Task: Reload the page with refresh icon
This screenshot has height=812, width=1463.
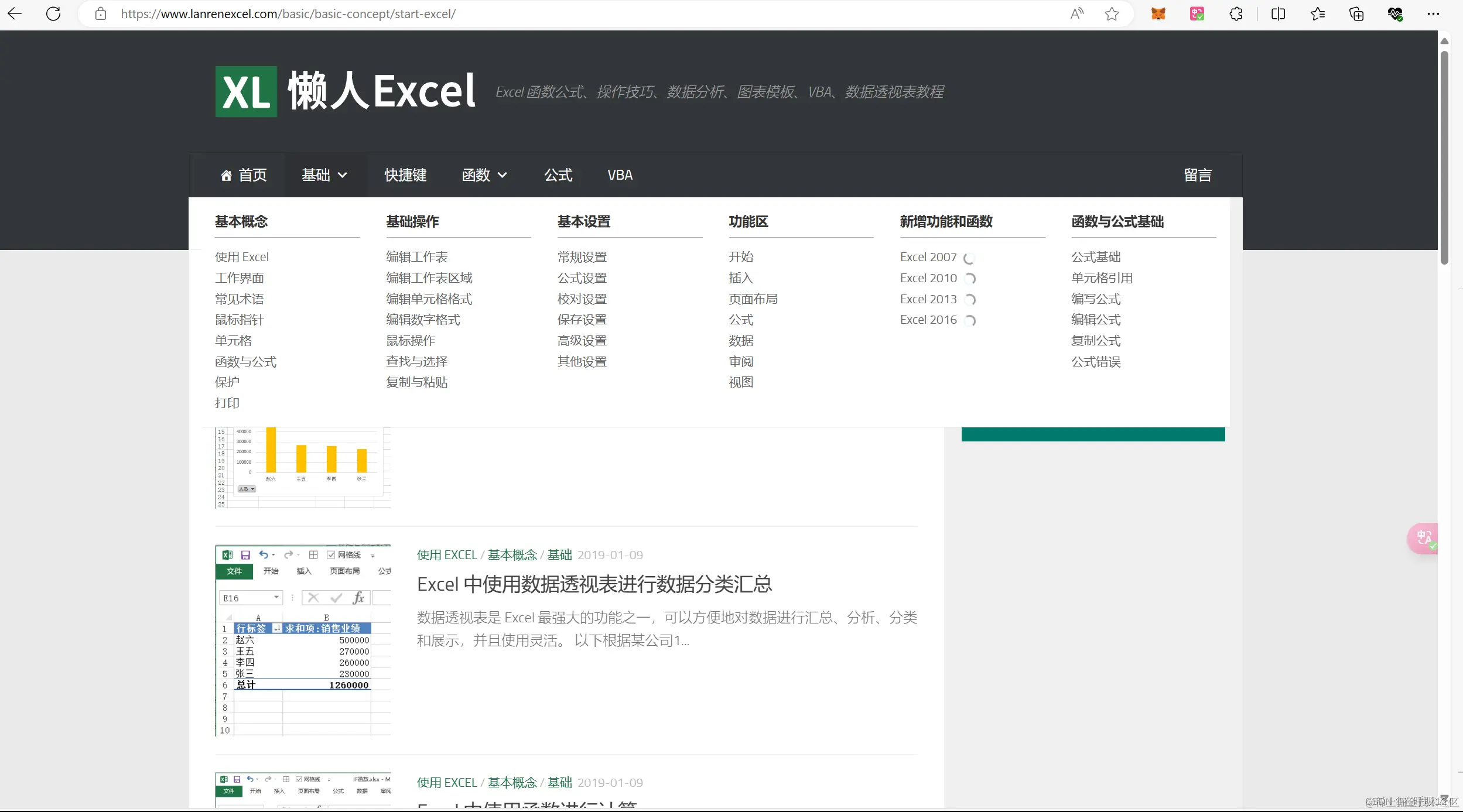Action: (x=53, y=13)
